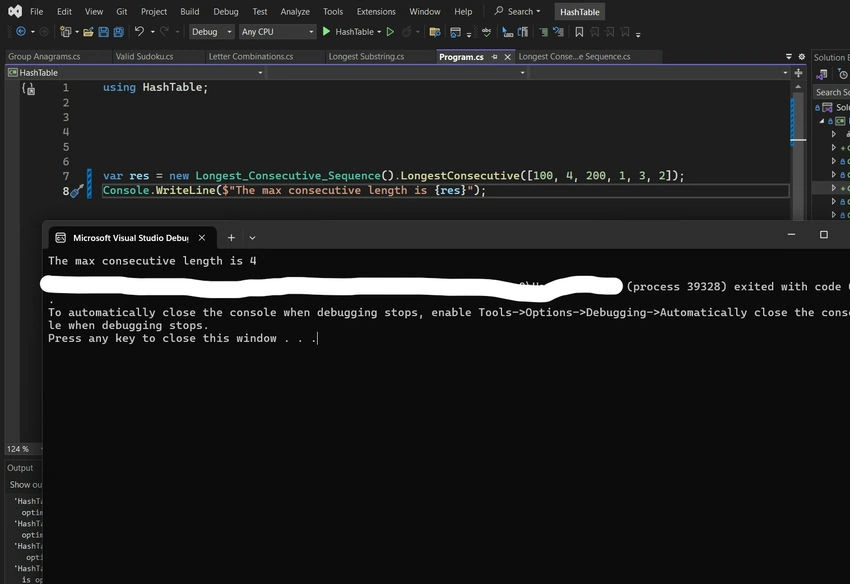The height and width of the screenshot is (584, 850).
Task: Open the debug console tab options chevron
Action: click(252, 238)
